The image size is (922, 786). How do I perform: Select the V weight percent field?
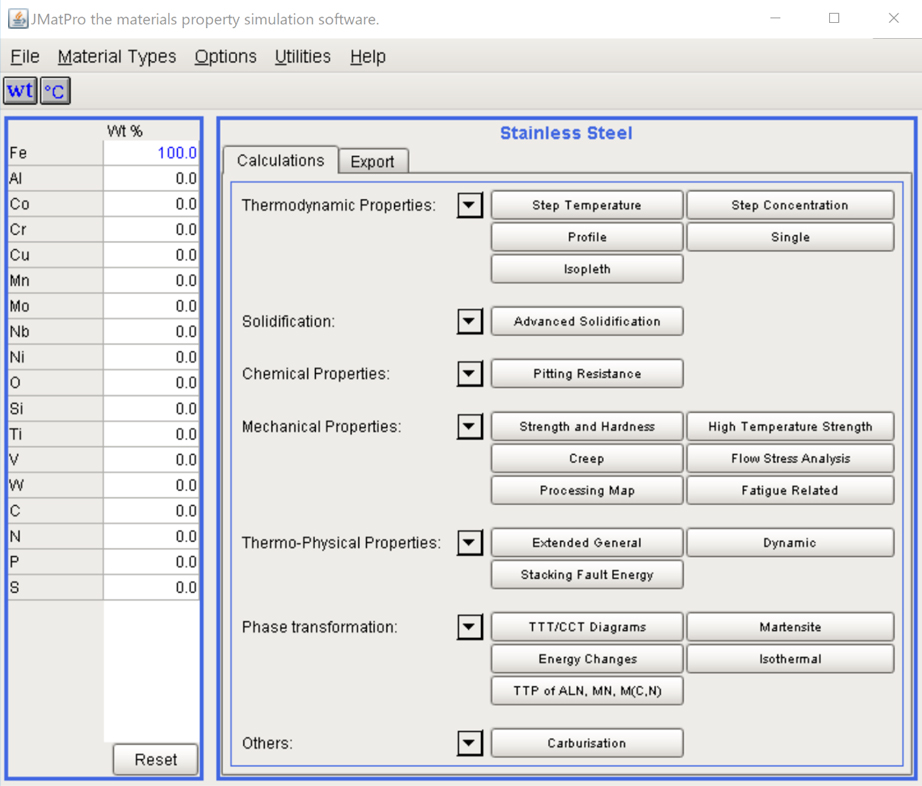151,460
